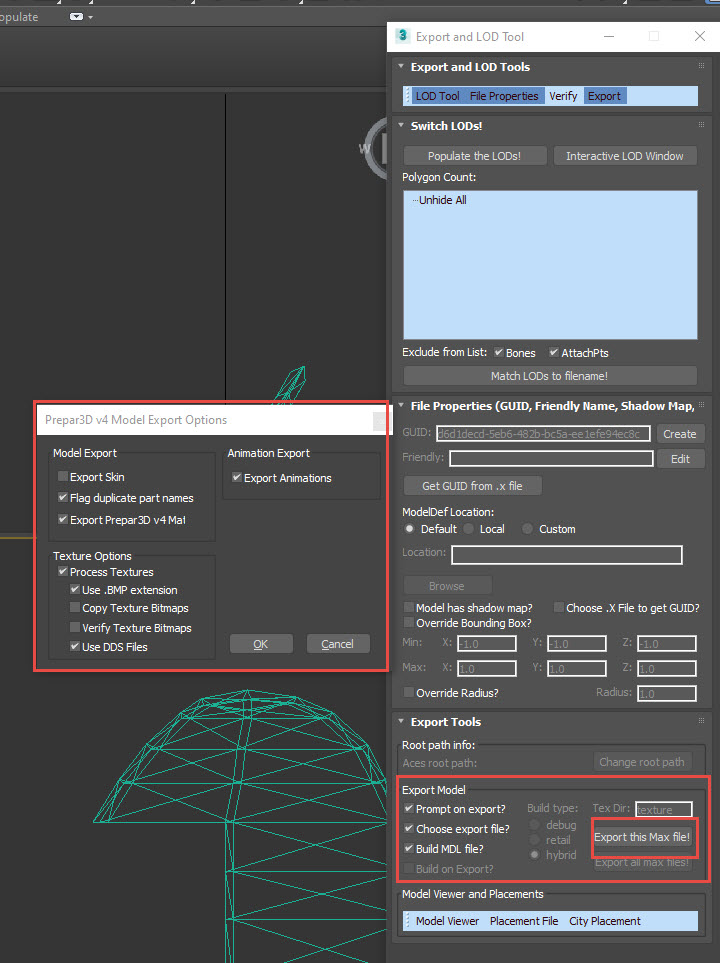720x963 pixels.
Task: Click the Change root path button
Action: [642, 762]
